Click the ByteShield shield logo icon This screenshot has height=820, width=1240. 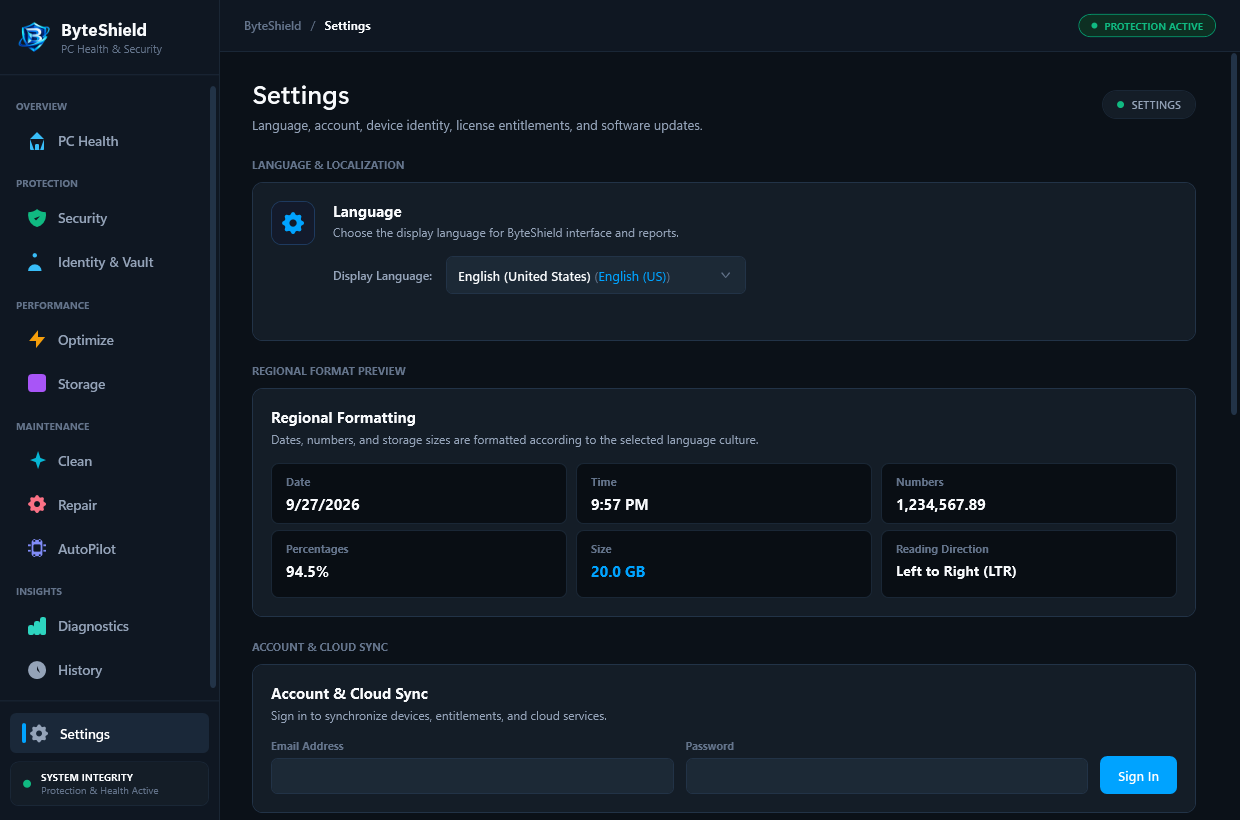coord(35,37)
